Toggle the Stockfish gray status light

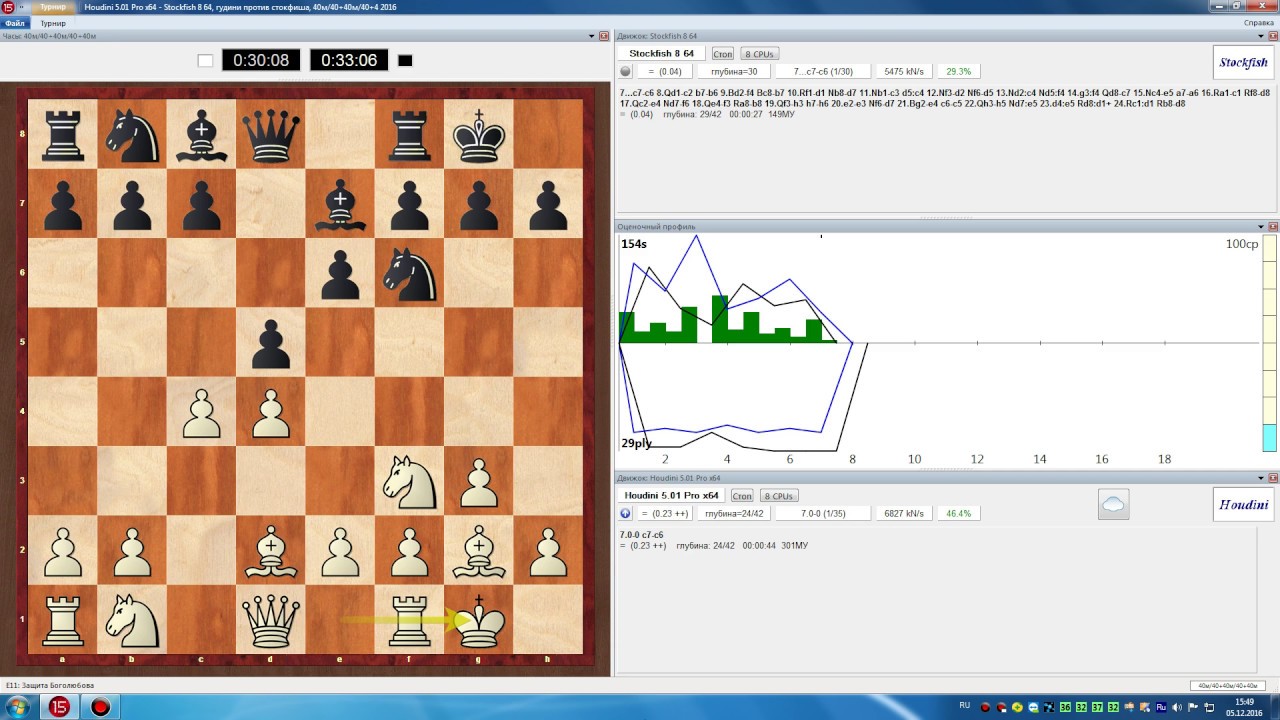625,71
